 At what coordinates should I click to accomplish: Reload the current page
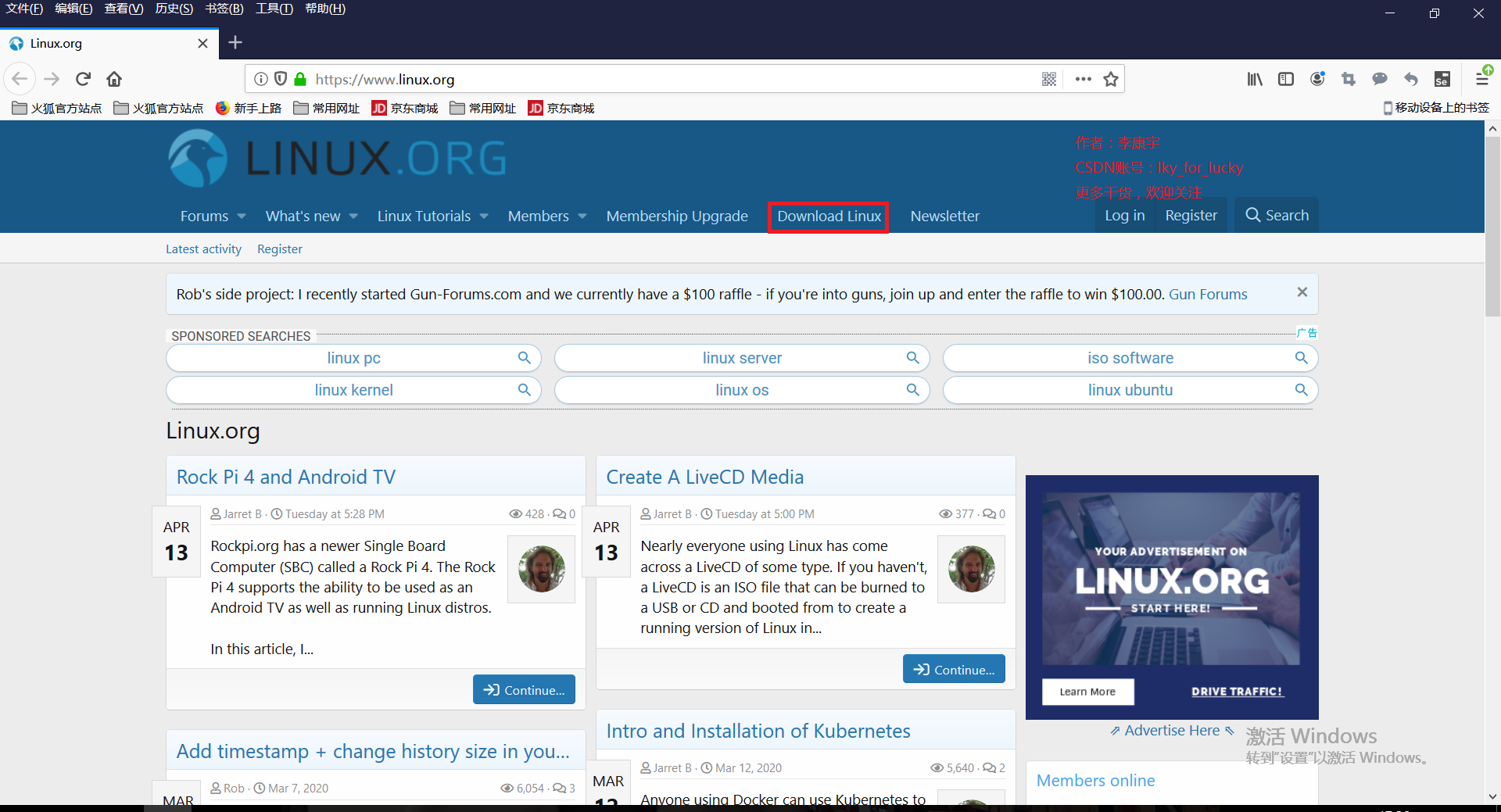(82, 78)
